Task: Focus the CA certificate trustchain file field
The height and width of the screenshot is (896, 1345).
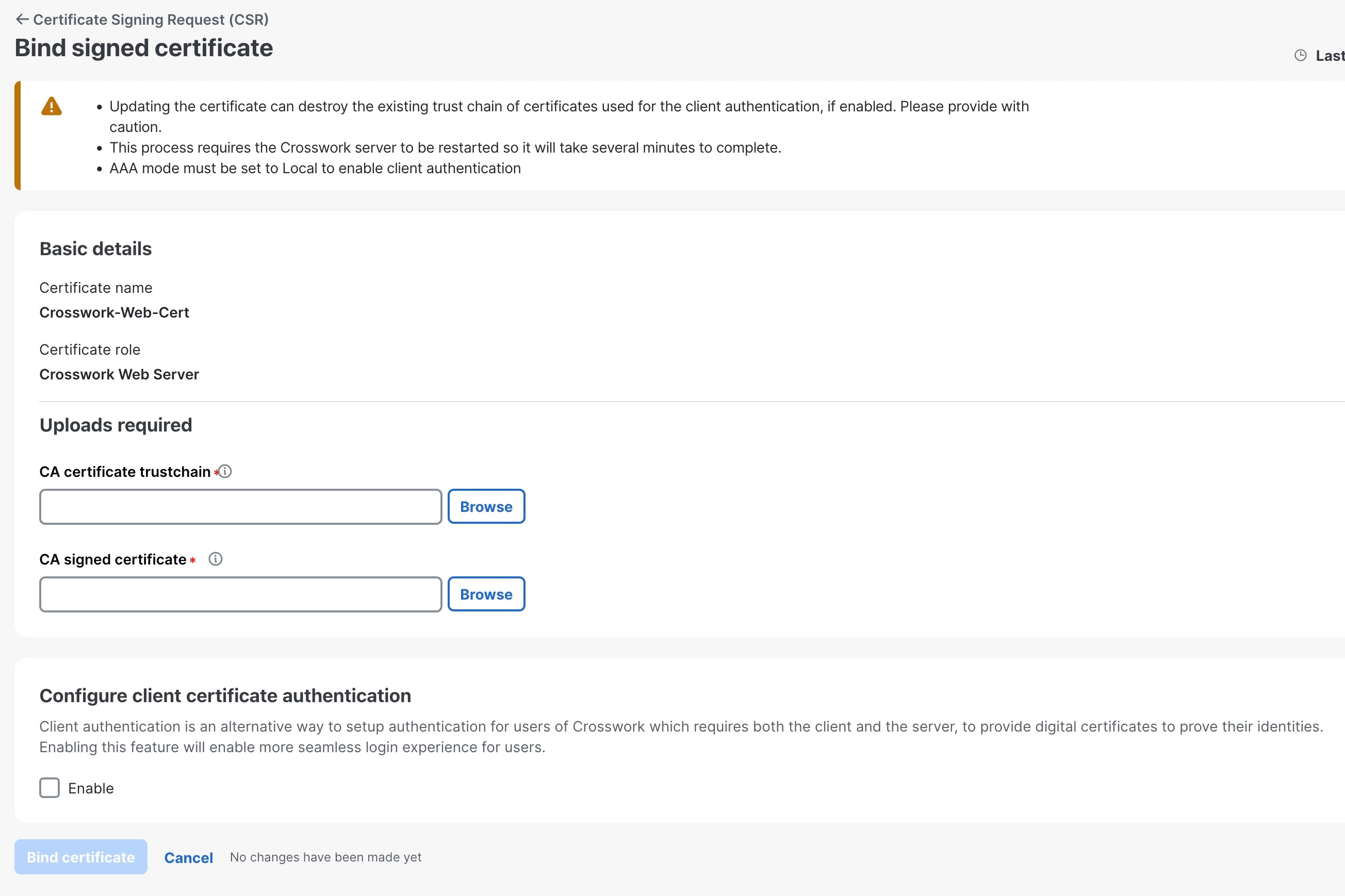Action: click(x=241, y=507)
